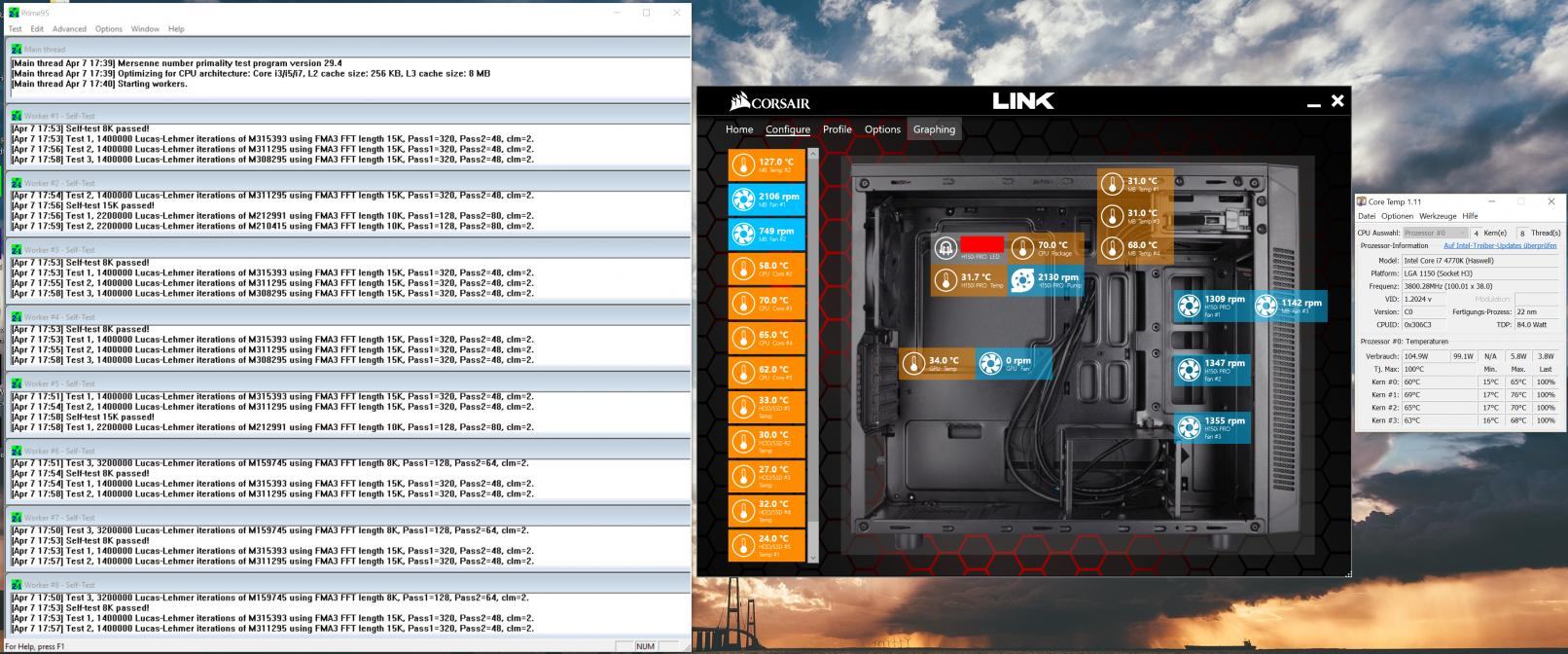This screenshot has width=1568, height=654.
Task: Click the Worker #1 Self-Test title bar
Action: pos(348,116)
